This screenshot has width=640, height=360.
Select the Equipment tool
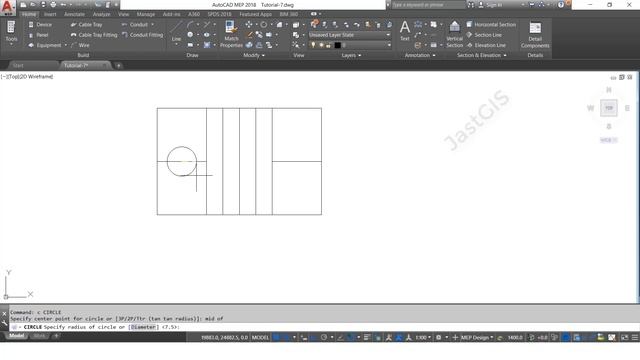click(44, 45)
